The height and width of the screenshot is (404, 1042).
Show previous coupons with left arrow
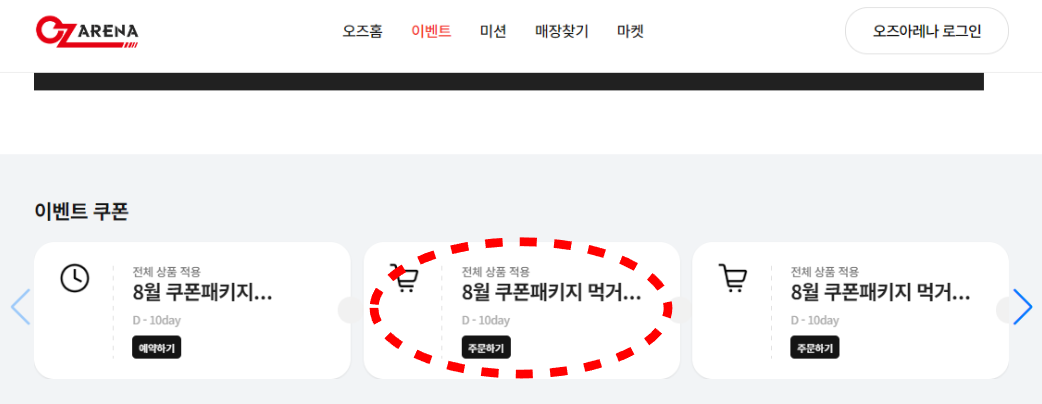[21, 307]
